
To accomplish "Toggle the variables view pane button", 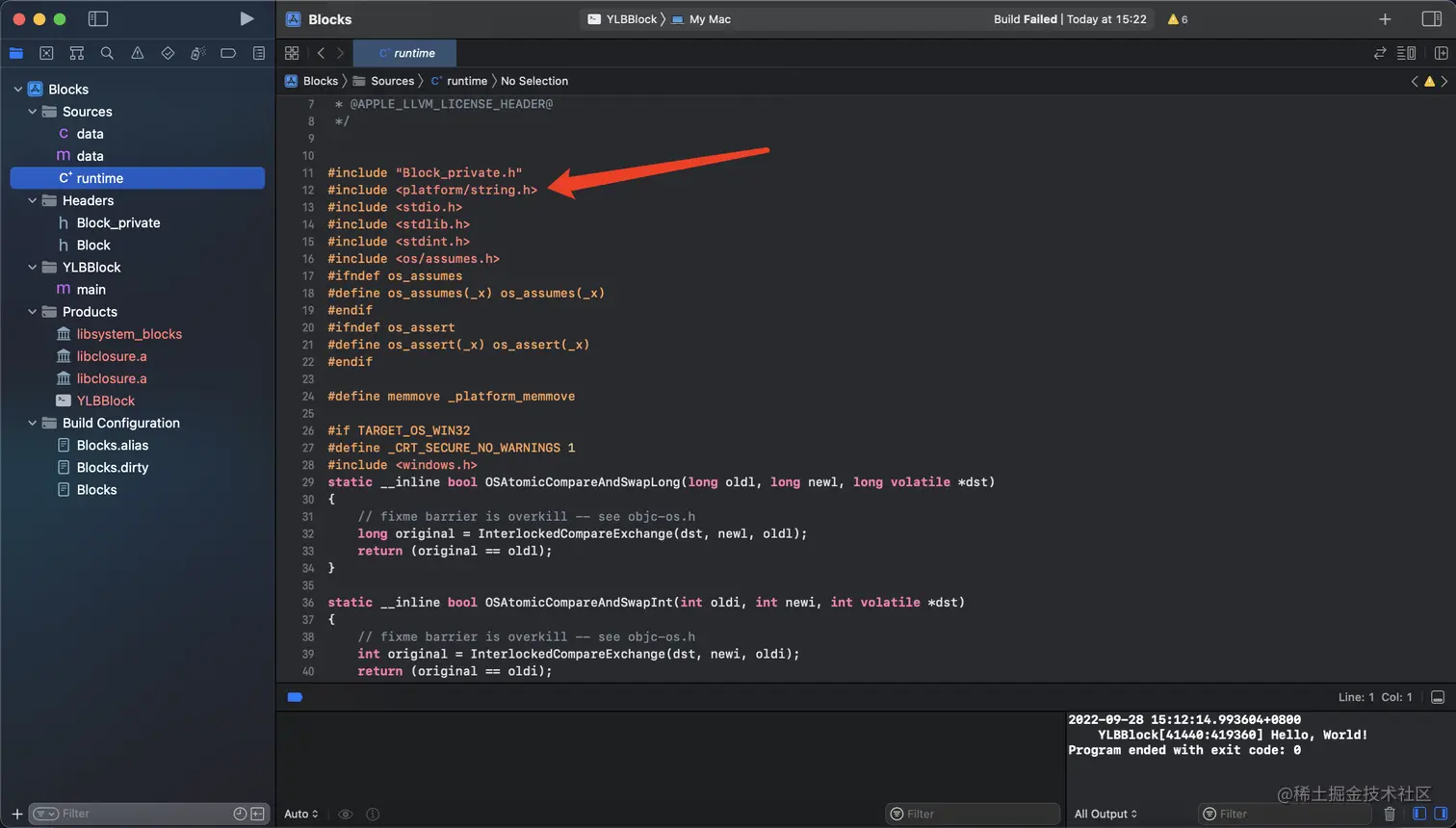I will point(1419,814).
